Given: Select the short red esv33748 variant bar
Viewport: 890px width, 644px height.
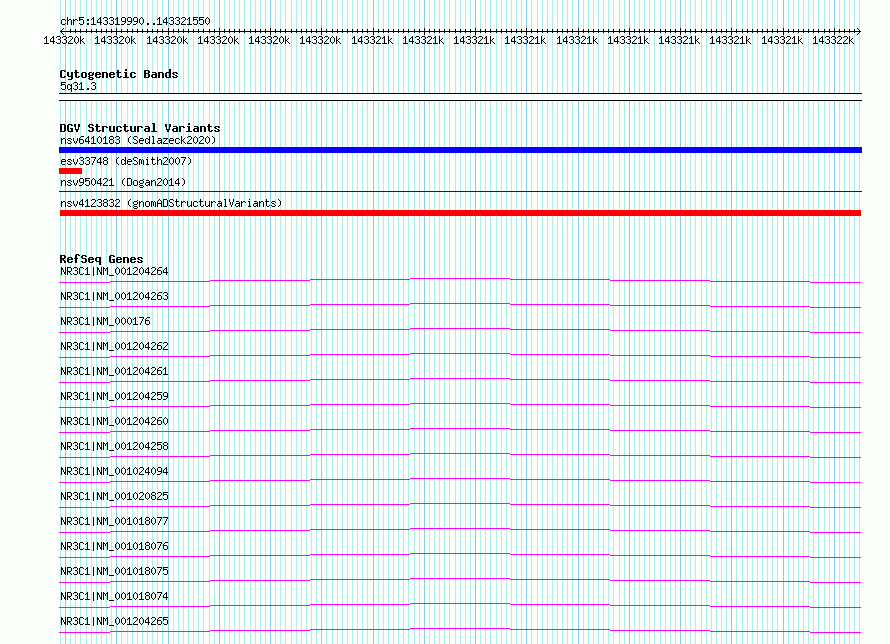Looking at the screenshot, I should click(x=70, y=171).
